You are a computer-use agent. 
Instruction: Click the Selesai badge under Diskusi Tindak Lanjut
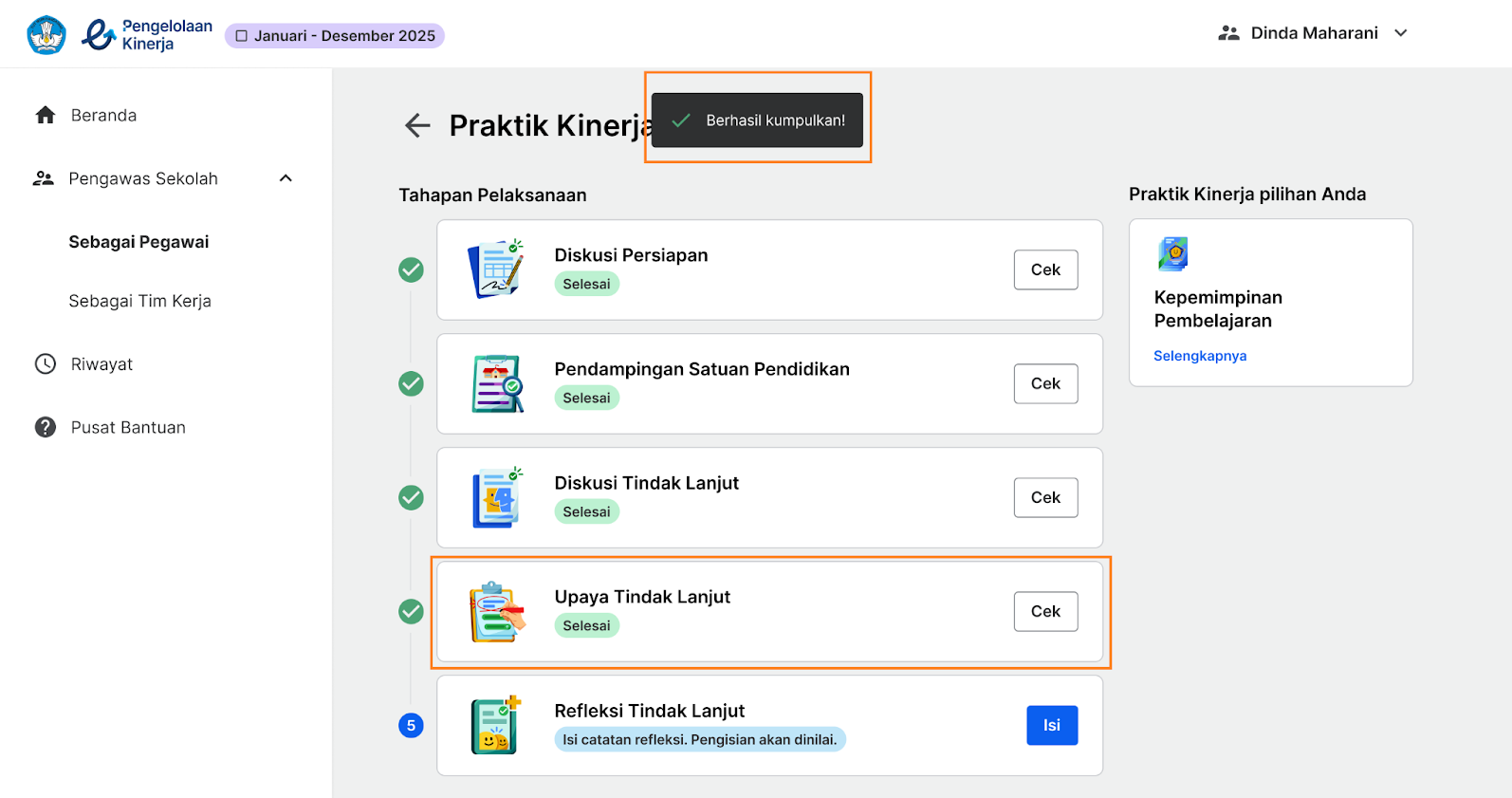pos(586,511)
